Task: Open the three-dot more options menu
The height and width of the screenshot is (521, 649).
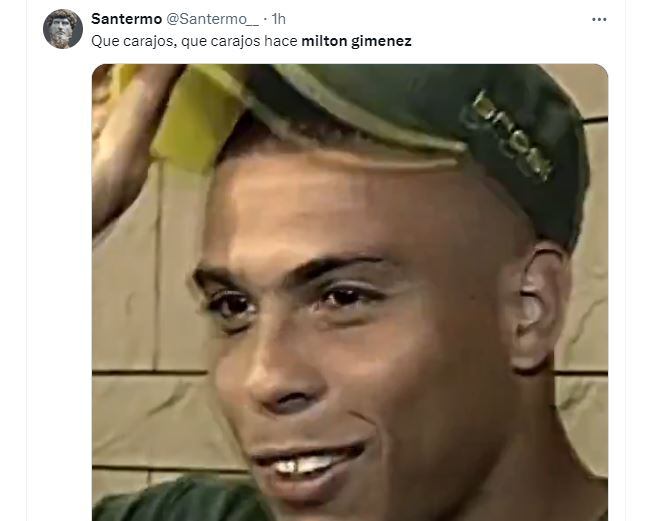Action: (599, 19)
